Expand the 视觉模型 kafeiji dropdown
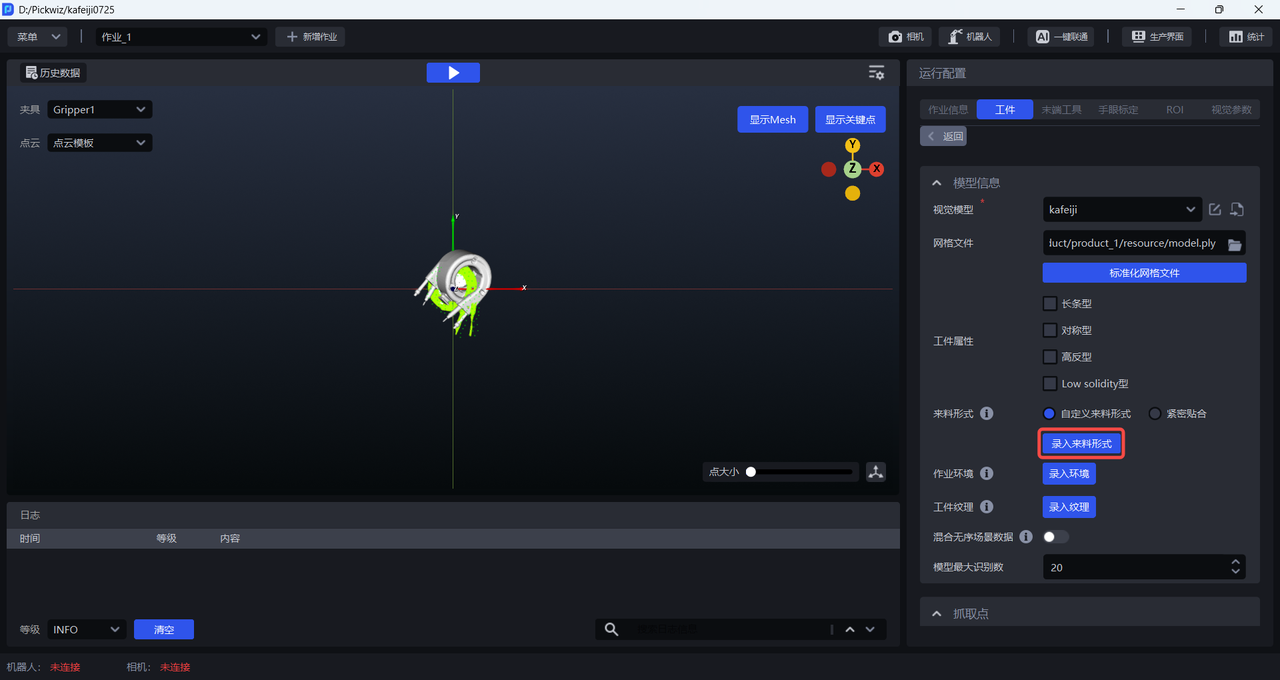Viewport: 1280px width, 680px height. coord(1120,210)
